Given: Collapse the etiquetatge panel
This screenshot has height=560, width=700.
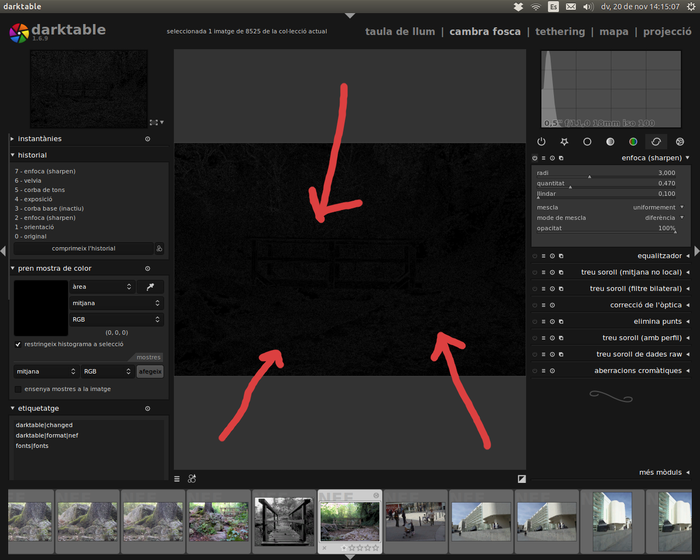Looking at the screenshot, I should [x=12, y=409].
